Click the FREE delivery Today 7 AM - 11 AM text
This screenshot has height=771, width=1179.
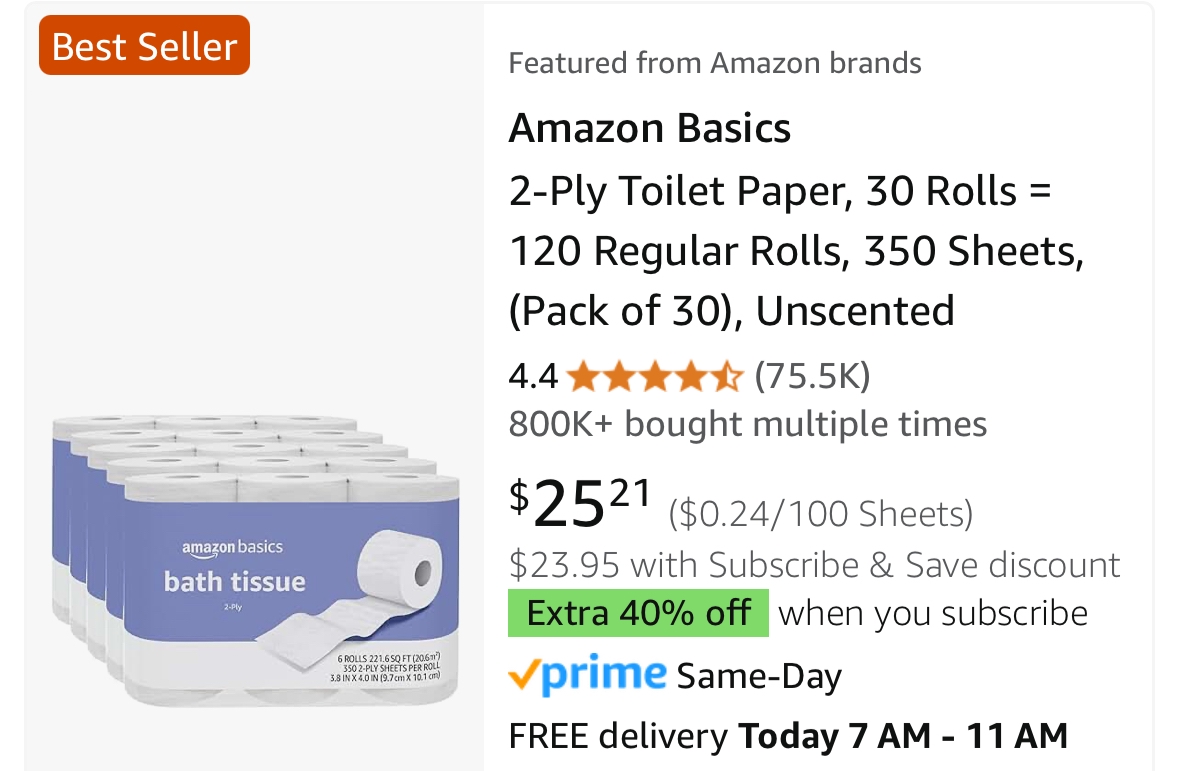point(788,737)
